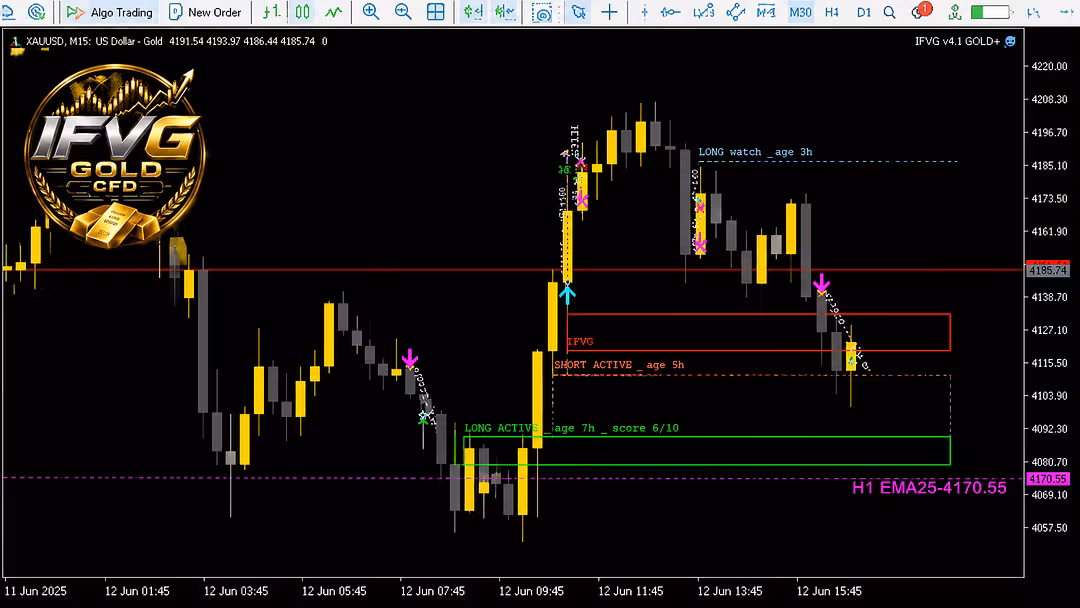
Task: Select the diagonal line tool with end circles
Action: (x=735, y=12)
